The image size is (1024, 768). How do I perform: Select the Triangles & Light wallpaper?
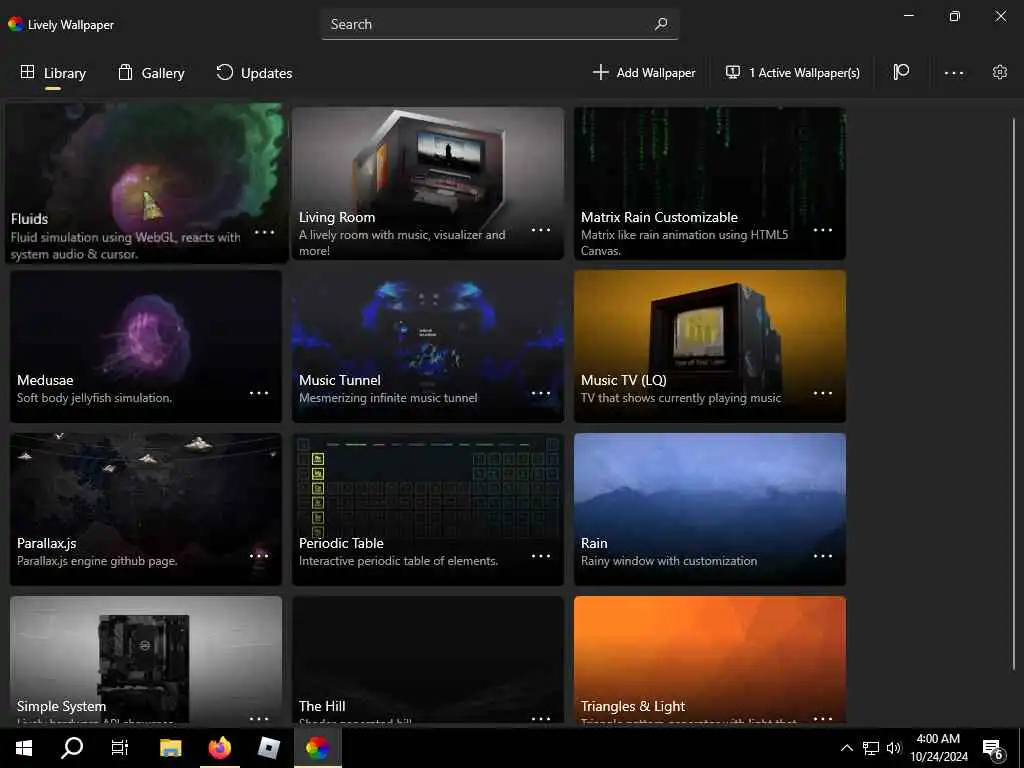(x=710, y=660)
